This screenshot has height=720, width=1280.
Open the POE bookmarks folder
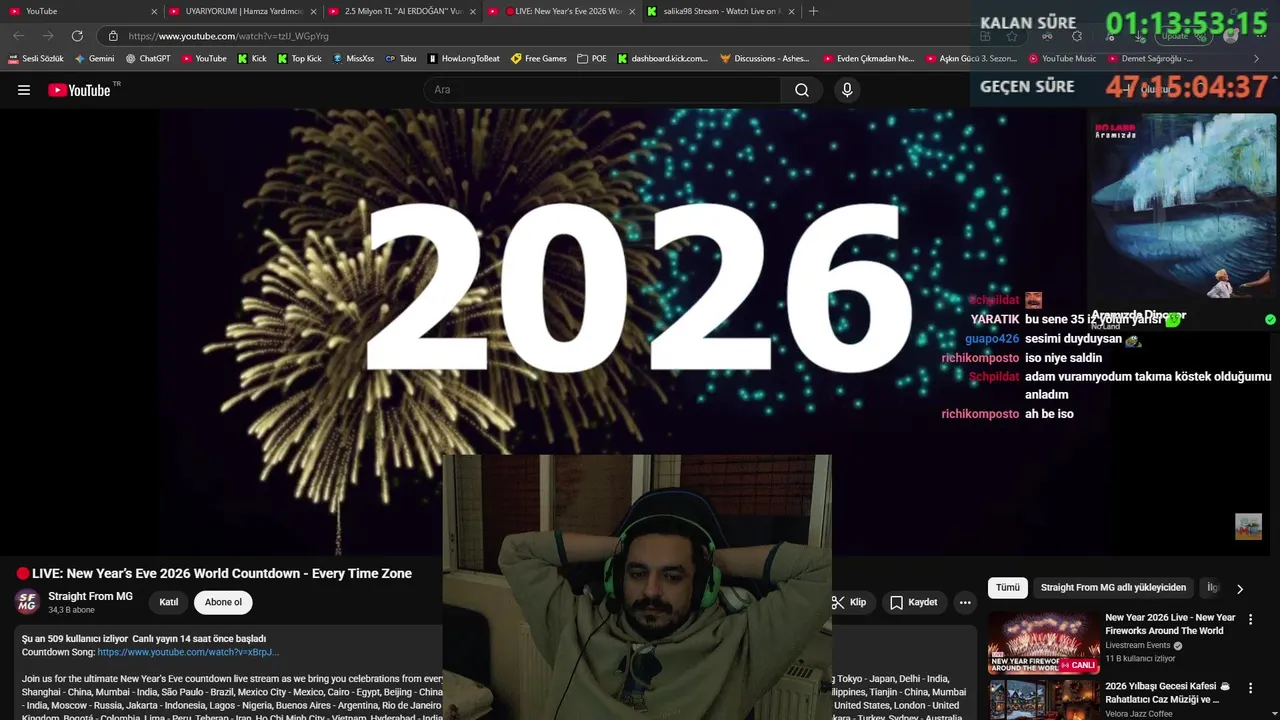tap(592, 59)
